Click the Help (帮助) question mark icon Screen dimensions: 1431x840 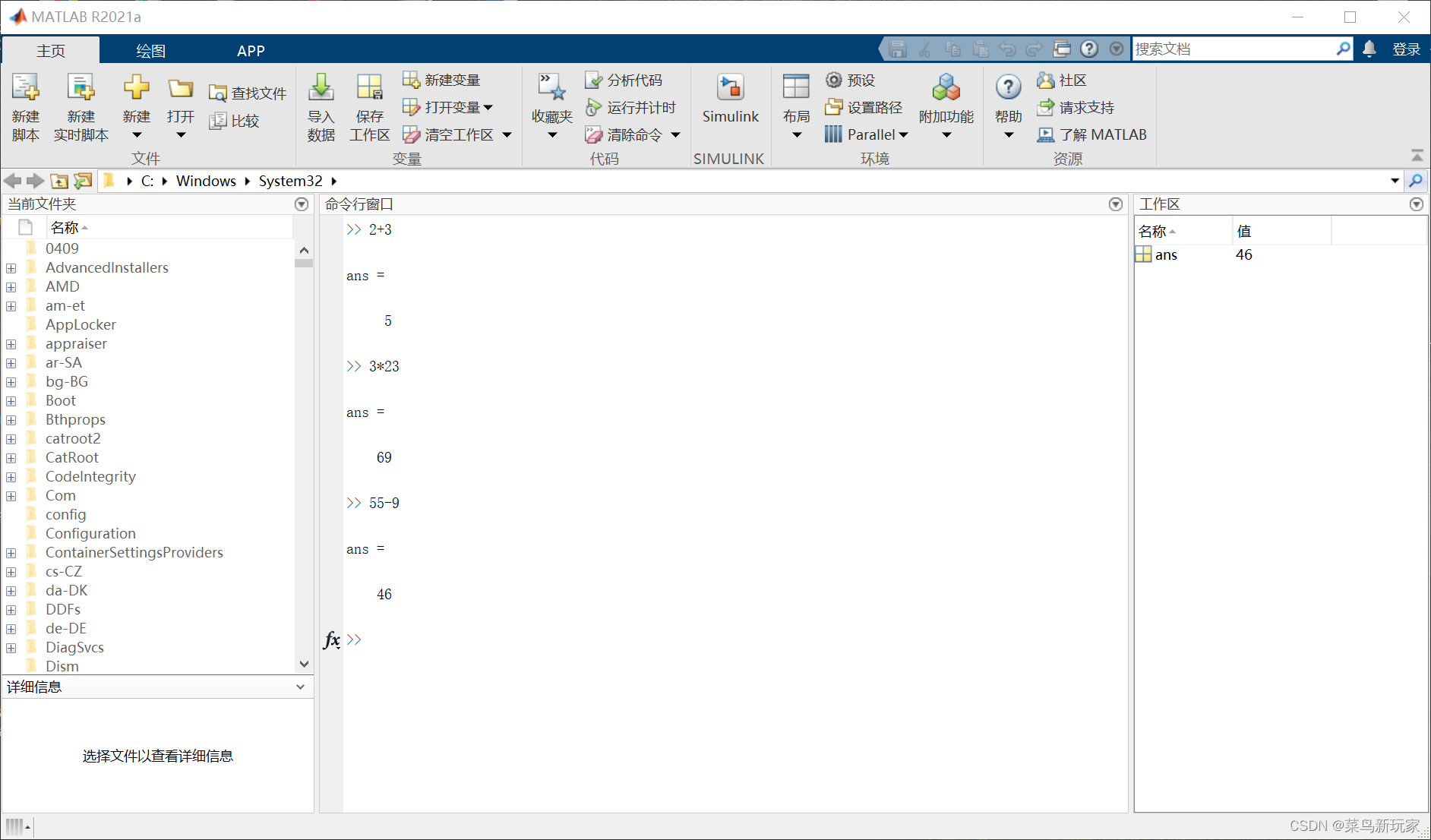coord(1008,87)
